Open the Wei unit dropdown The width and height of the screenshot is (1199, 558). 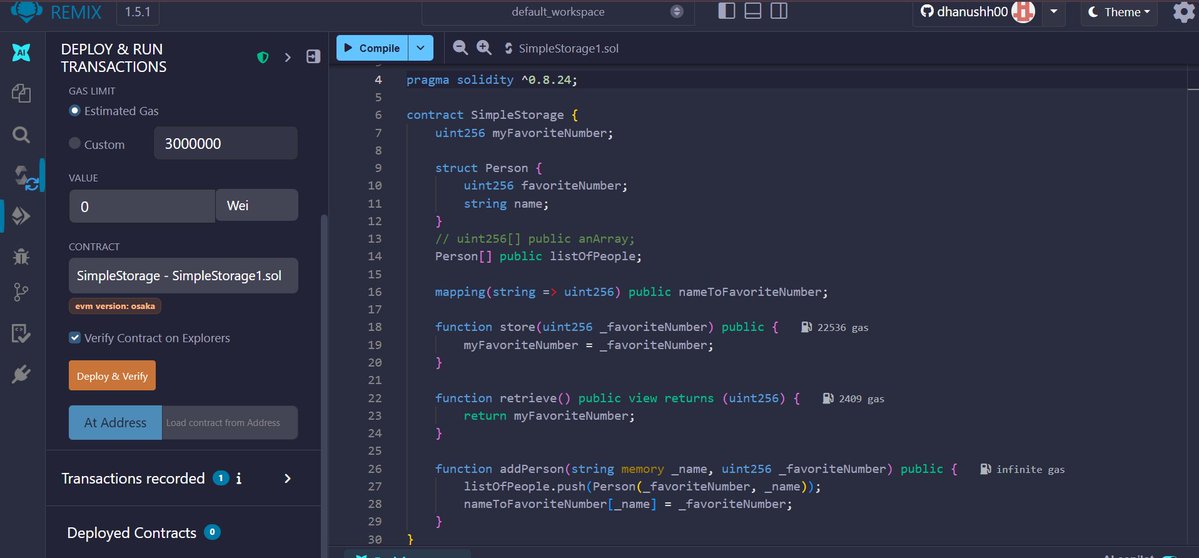257,206
